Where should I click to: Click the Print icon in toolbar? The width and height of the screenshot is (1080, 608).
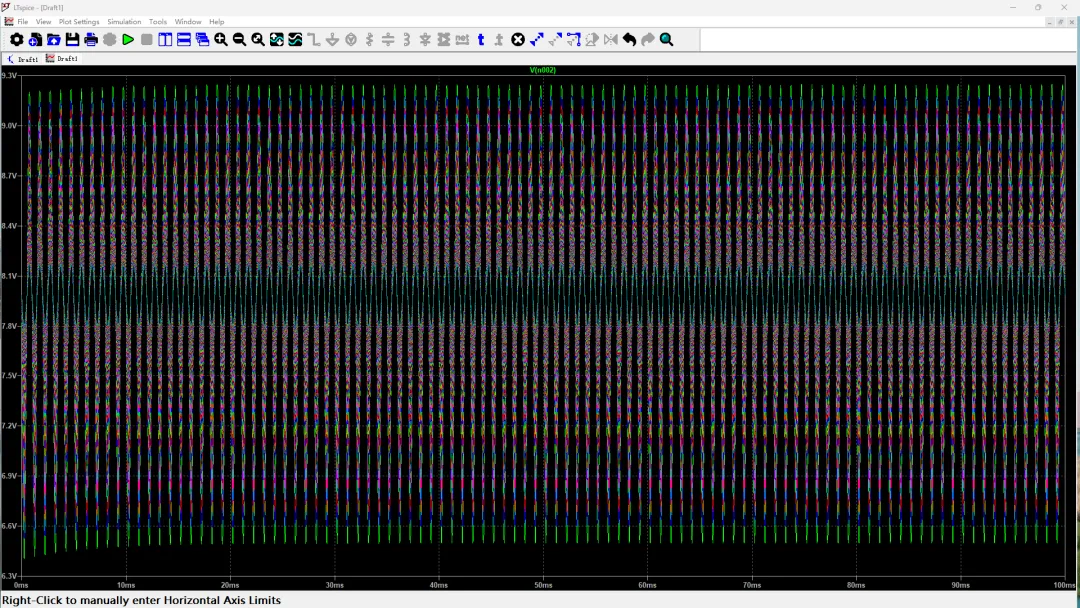tap(91, 40)
